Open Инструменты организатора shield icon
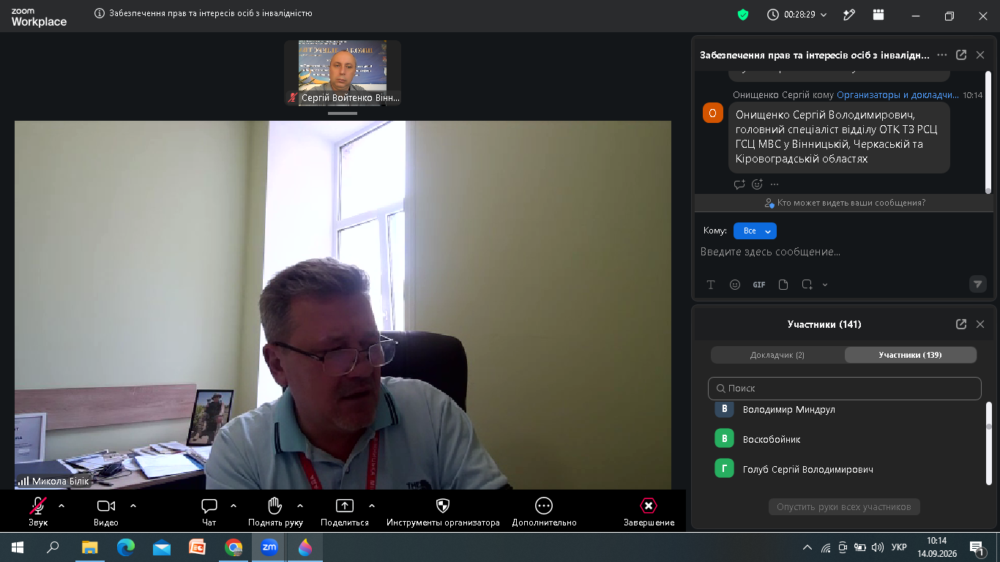Screen dimensions: 1000x562 click(443, 506)
